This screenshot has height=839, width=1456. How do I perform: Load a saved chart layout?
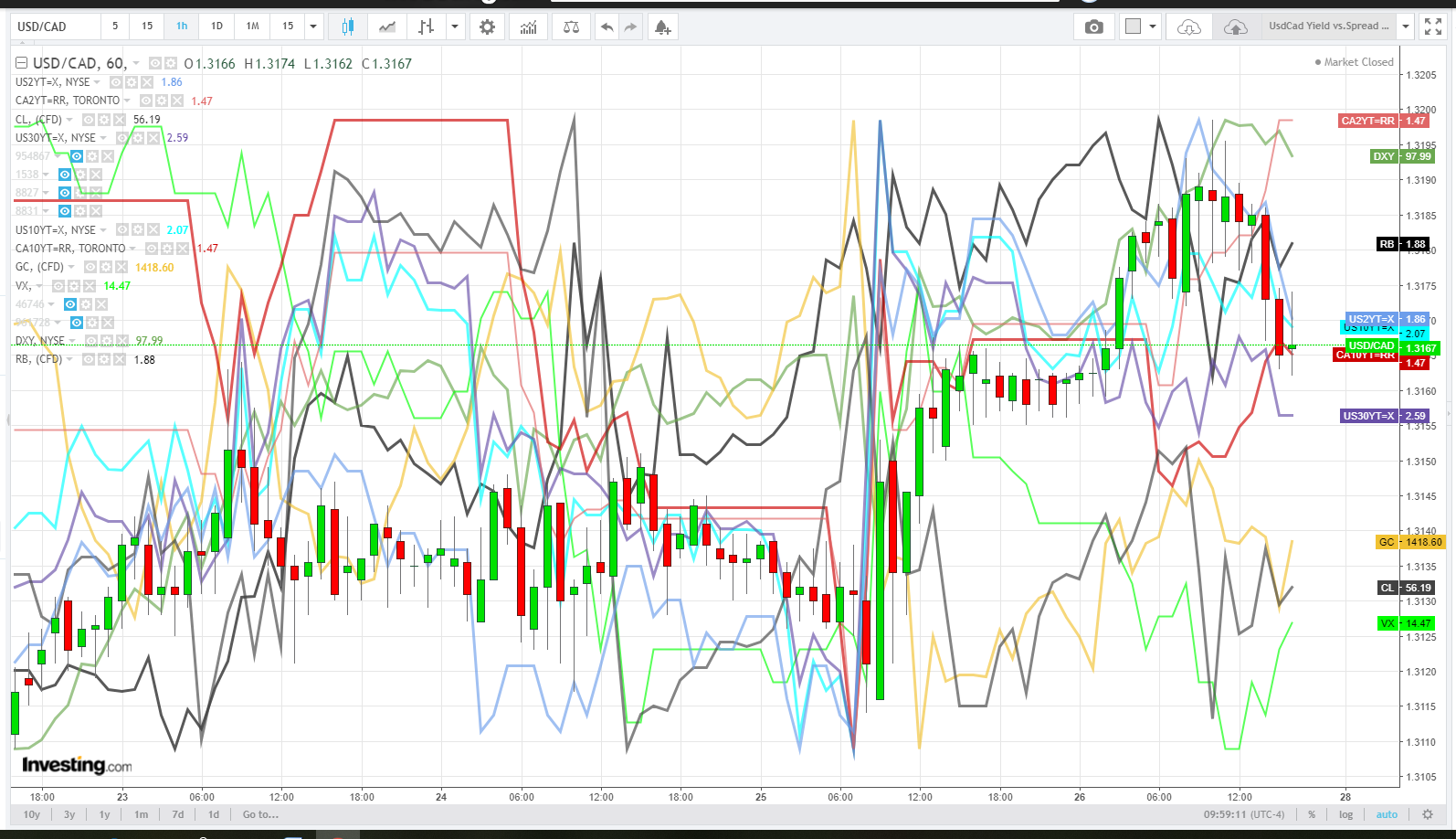[x=1188, y=27]
